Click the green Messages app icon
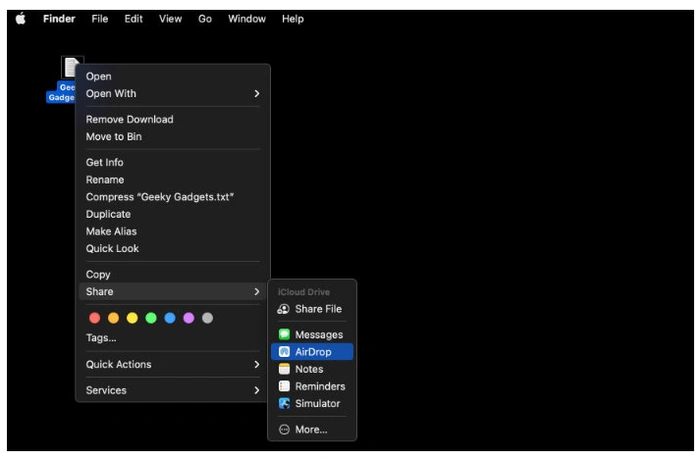The height and width of the screenshot is (459, 700). point(284,334)
